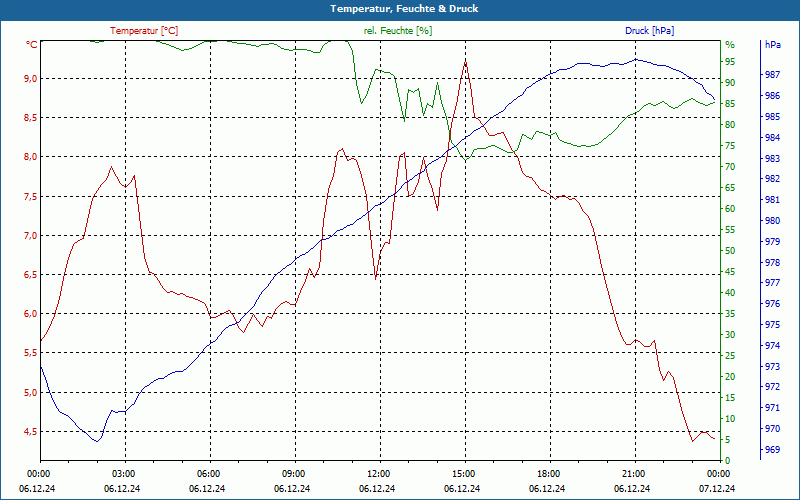800x500 pixels.
Task: Click the green "80" tick on the humidity axis
Action: [730, 124]
